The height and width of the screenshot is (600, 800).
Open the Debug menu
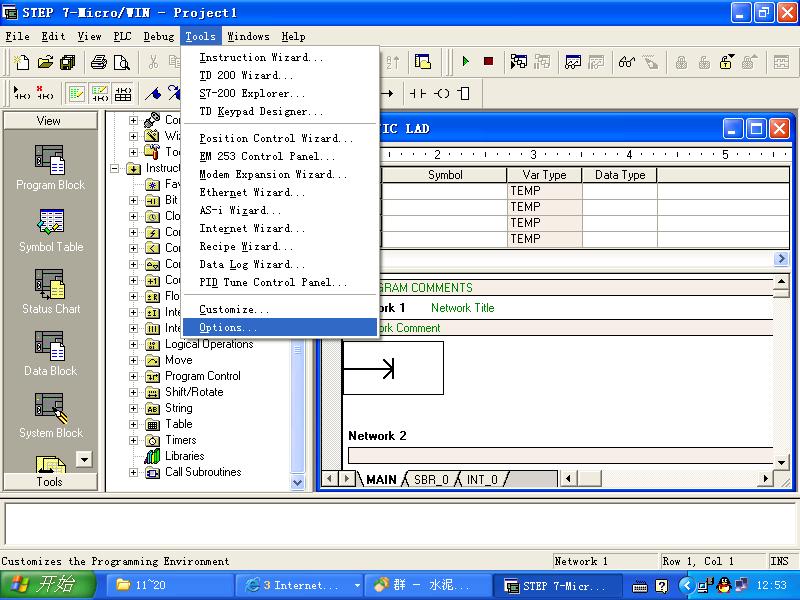click(x=159, y=36)
